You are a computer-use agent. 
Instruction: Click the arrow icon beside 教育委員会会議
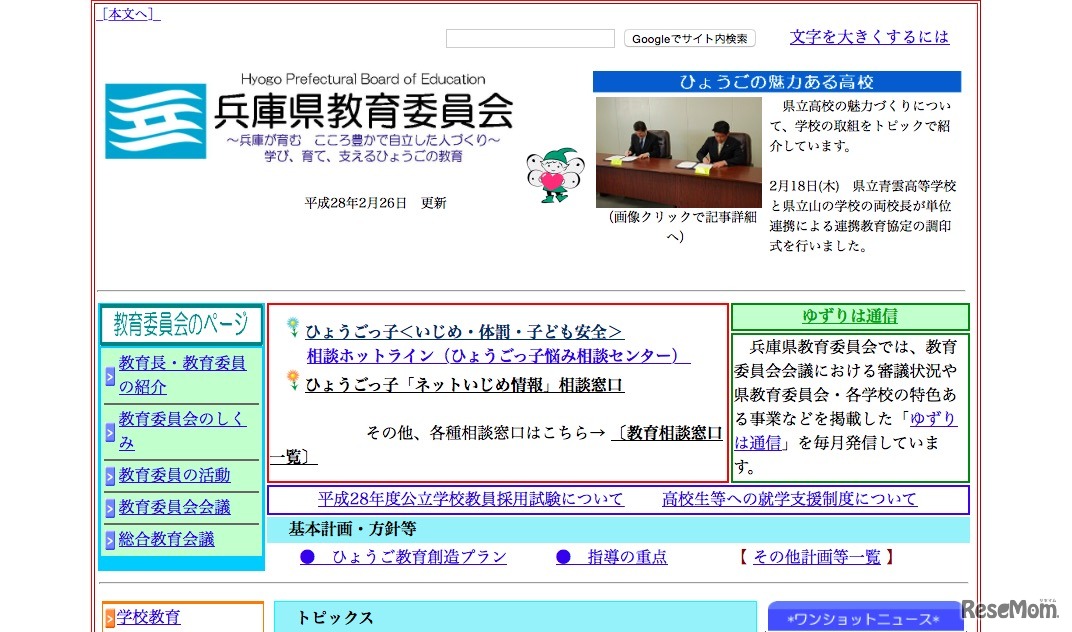tap(110, 508)
